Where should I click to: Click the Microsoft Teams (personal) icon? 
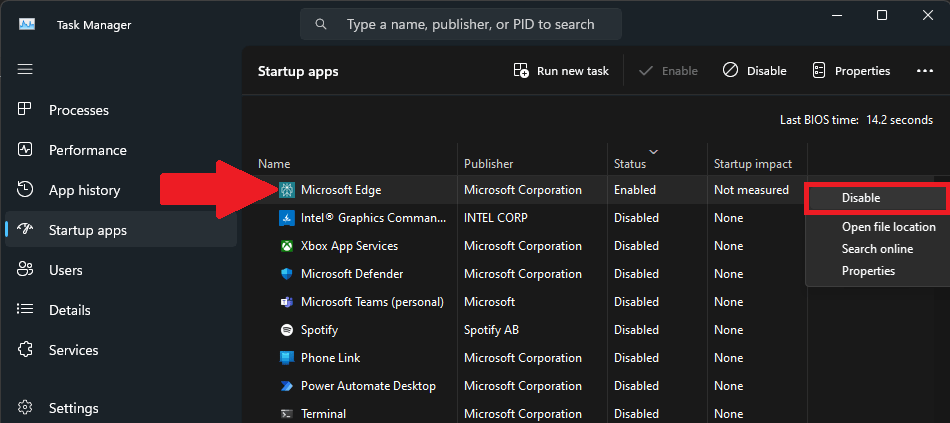click(287, 302)
